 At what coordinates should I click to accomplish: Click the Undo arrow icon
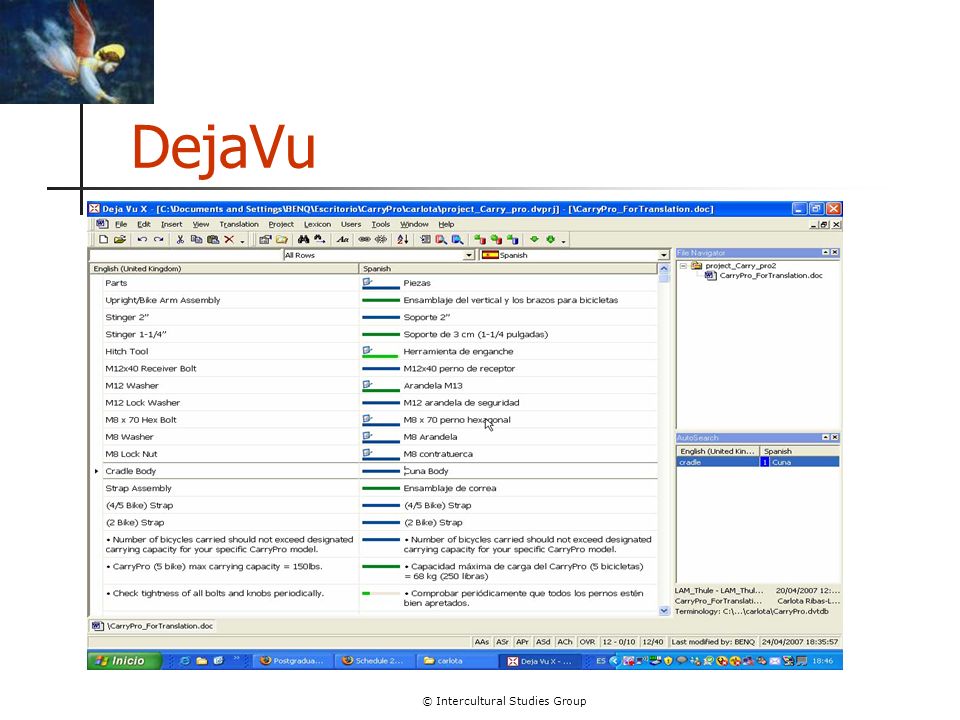[142, 239]
